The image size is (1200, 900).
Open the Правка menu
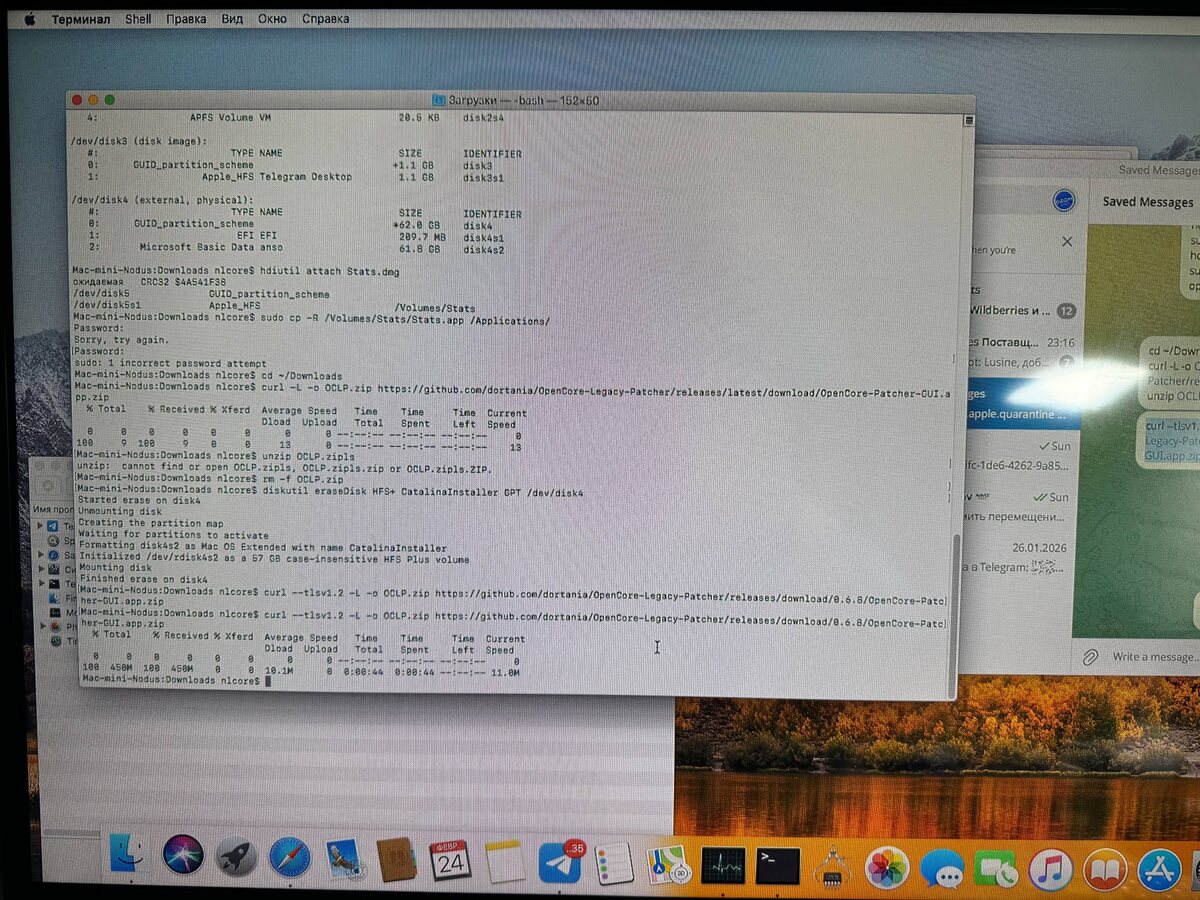tap(186, 19)
